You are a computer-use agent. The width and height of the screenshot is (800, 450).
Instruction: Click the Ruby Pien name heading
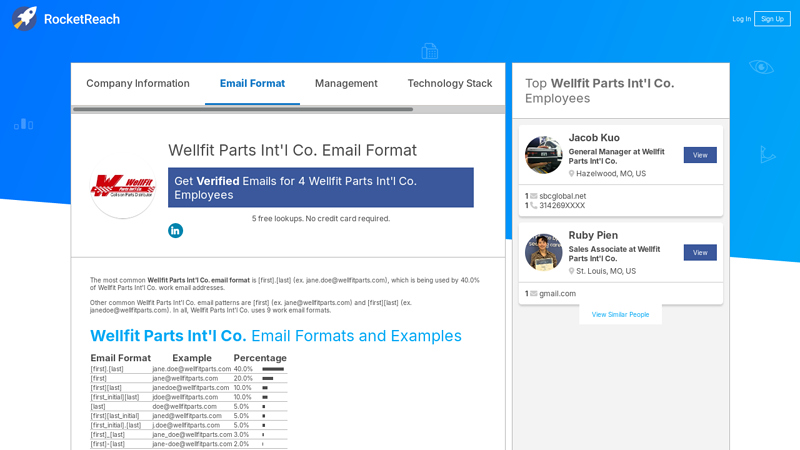pos(593,235)
